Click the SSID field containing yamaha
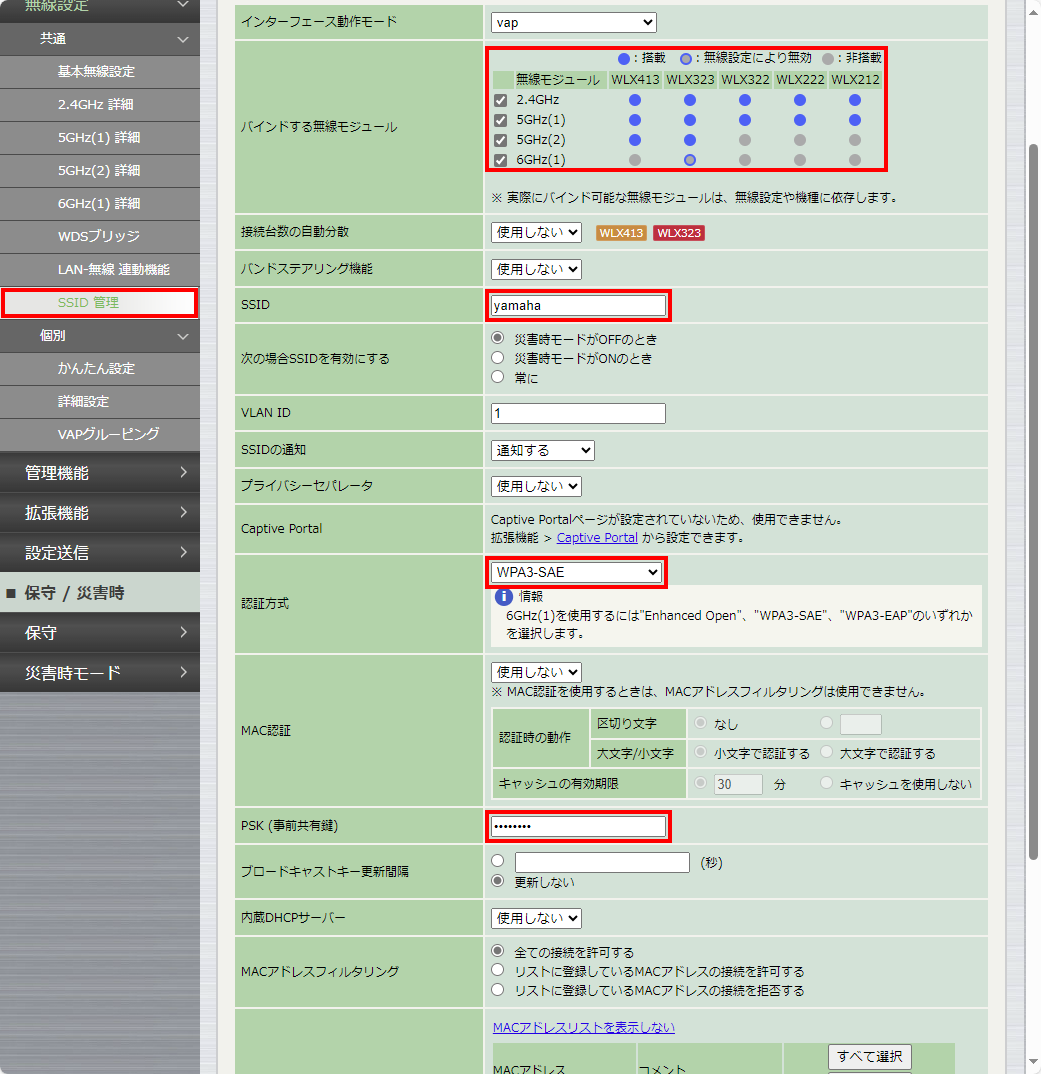Screen dimensions: 1041x1074 (x=578, y=305)
